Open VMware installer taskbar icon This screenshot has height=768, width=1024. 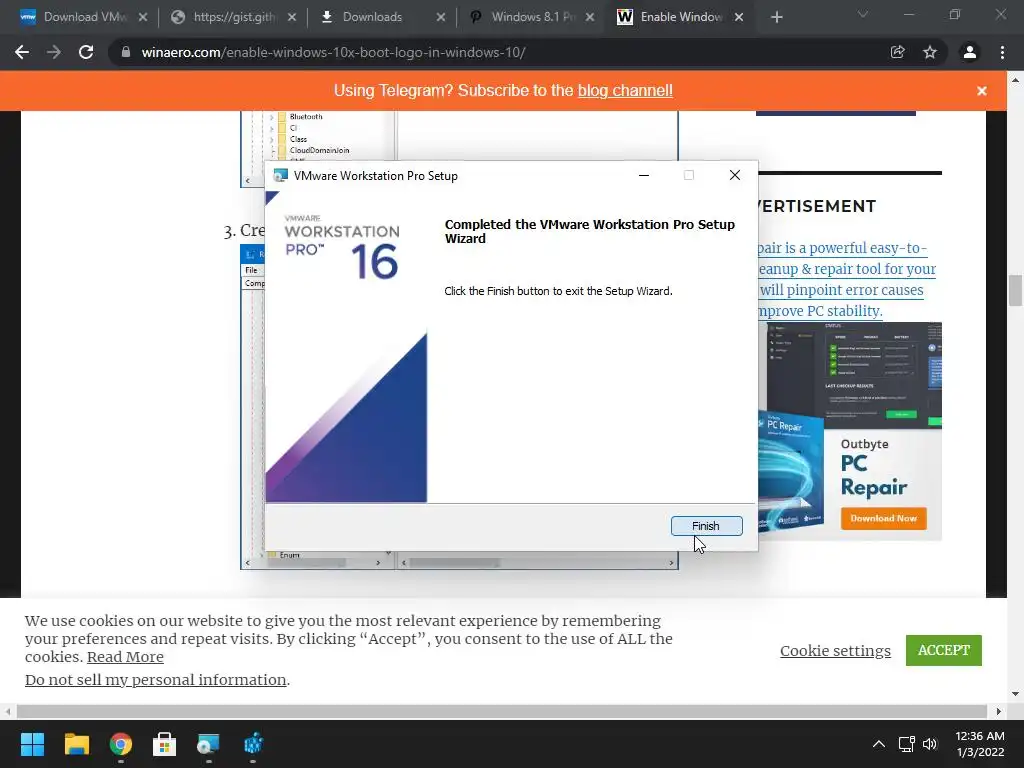tap(208, 744)
